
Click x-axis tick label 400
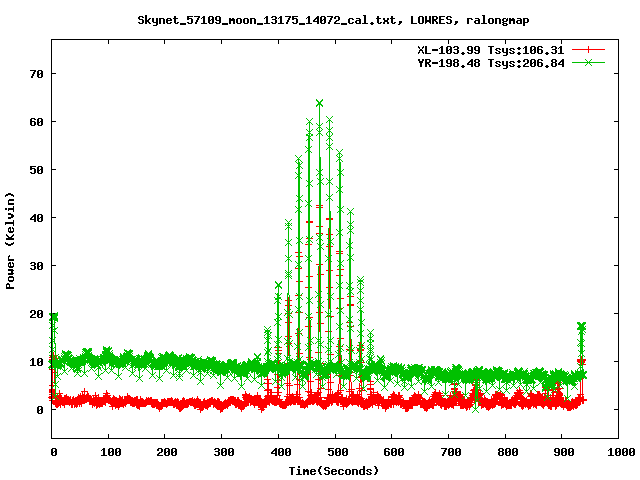tap(280, 452)
